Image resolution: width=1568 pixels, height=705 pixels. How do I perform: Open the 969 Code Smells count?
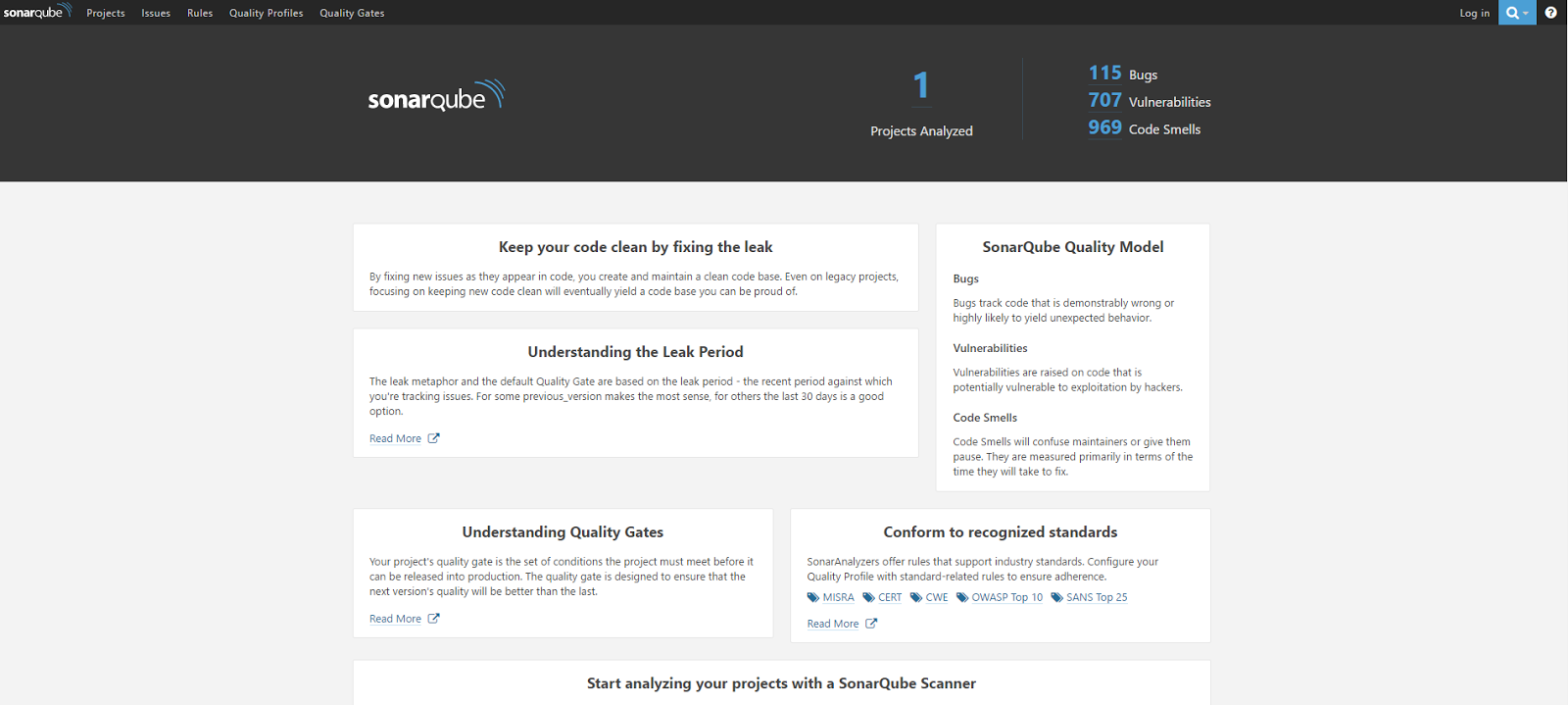coord(1104,127)
